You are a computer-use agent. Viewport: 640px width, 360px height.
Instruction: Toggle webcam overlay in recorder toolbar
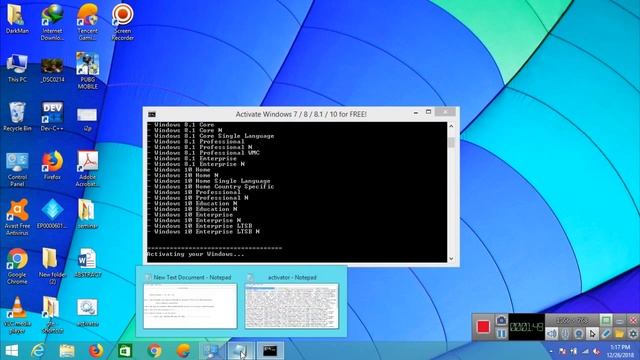[578, 333]
